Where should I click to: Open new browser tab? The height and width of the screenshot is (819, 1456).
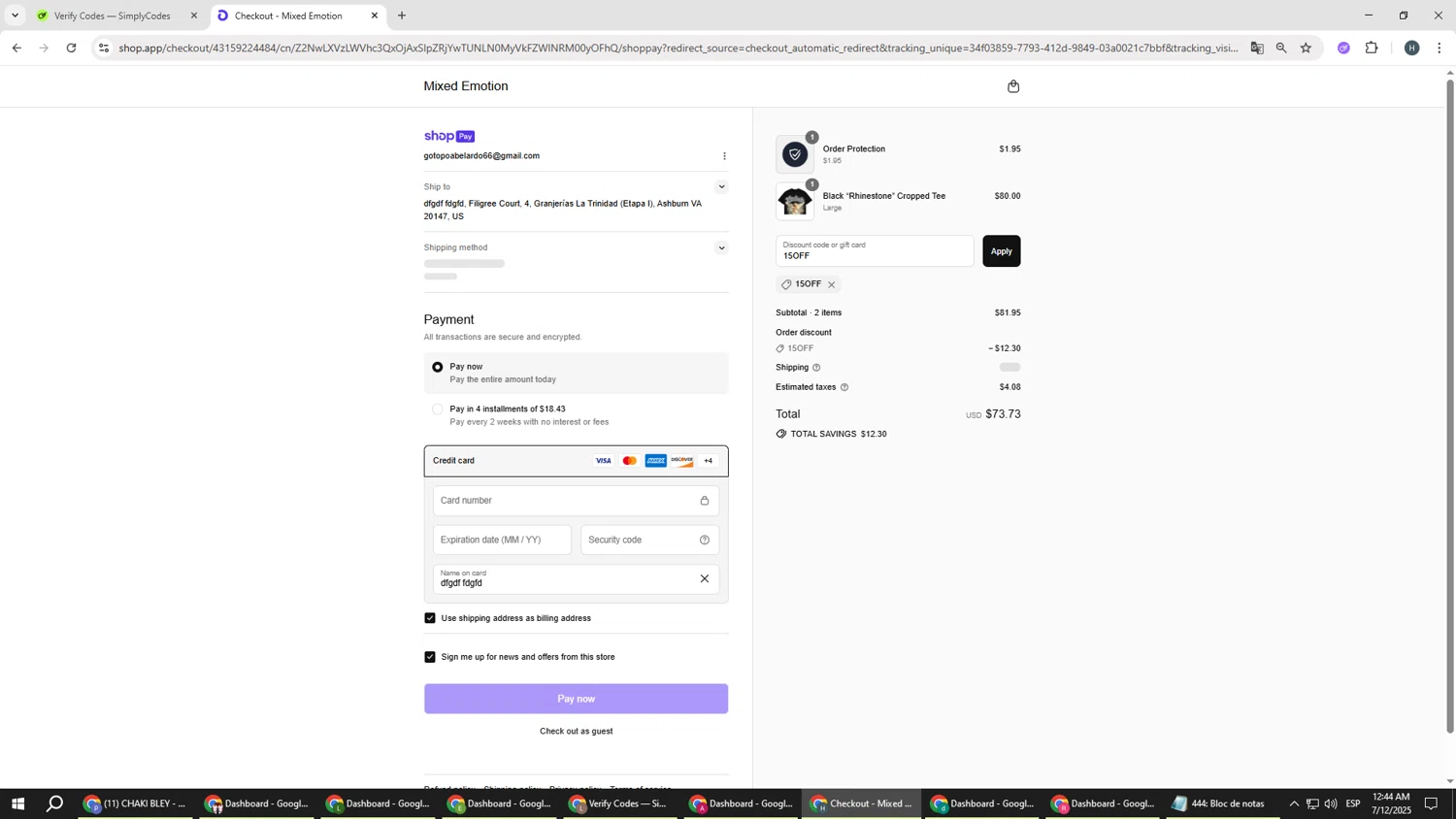point(402,16)
